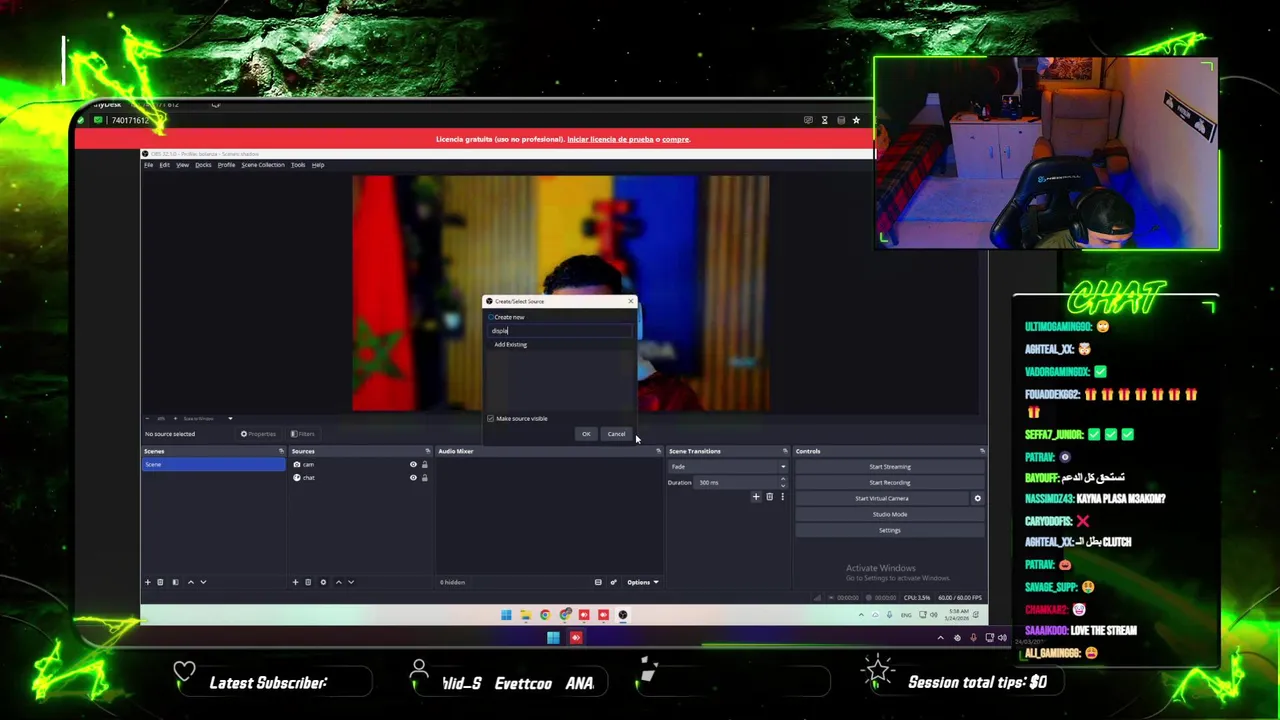Open the Help menu in OBS
The height and width of the screenshot is (720, 1280).
(318, 165)
